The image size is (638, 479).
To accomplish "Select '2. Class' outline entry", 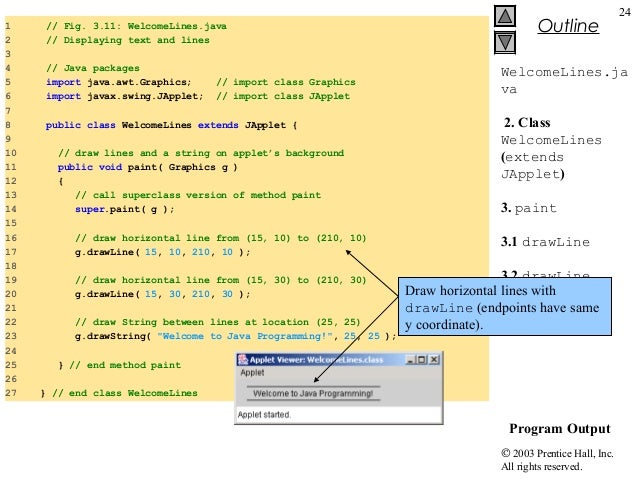I will (x=527, y=122).
